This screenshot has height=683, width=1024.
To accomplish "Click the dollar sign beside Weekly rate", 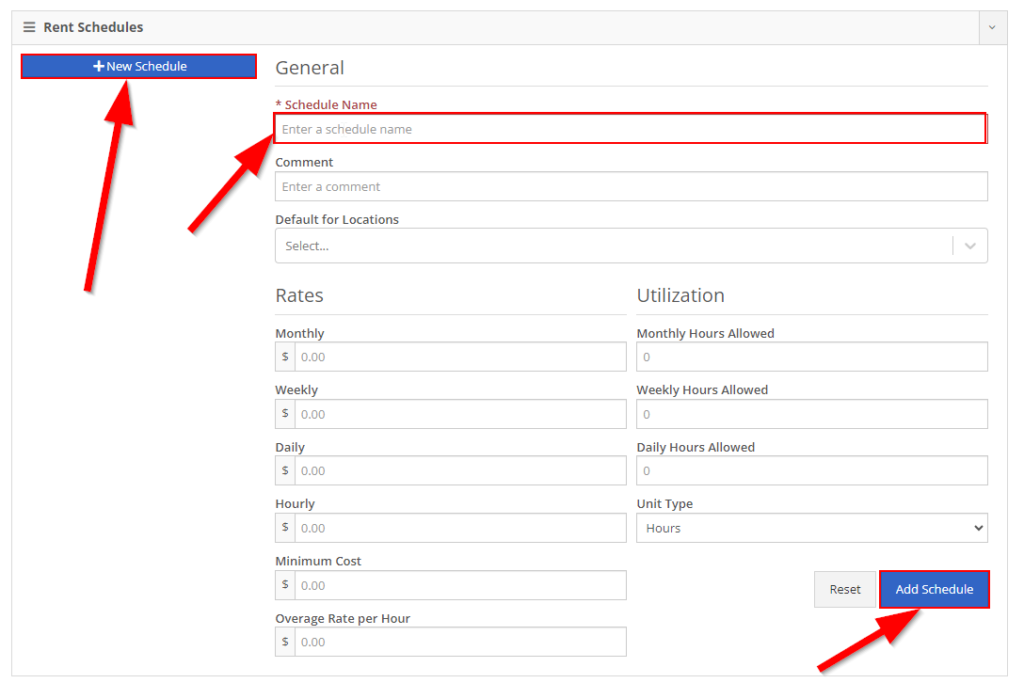I will 284,413.
